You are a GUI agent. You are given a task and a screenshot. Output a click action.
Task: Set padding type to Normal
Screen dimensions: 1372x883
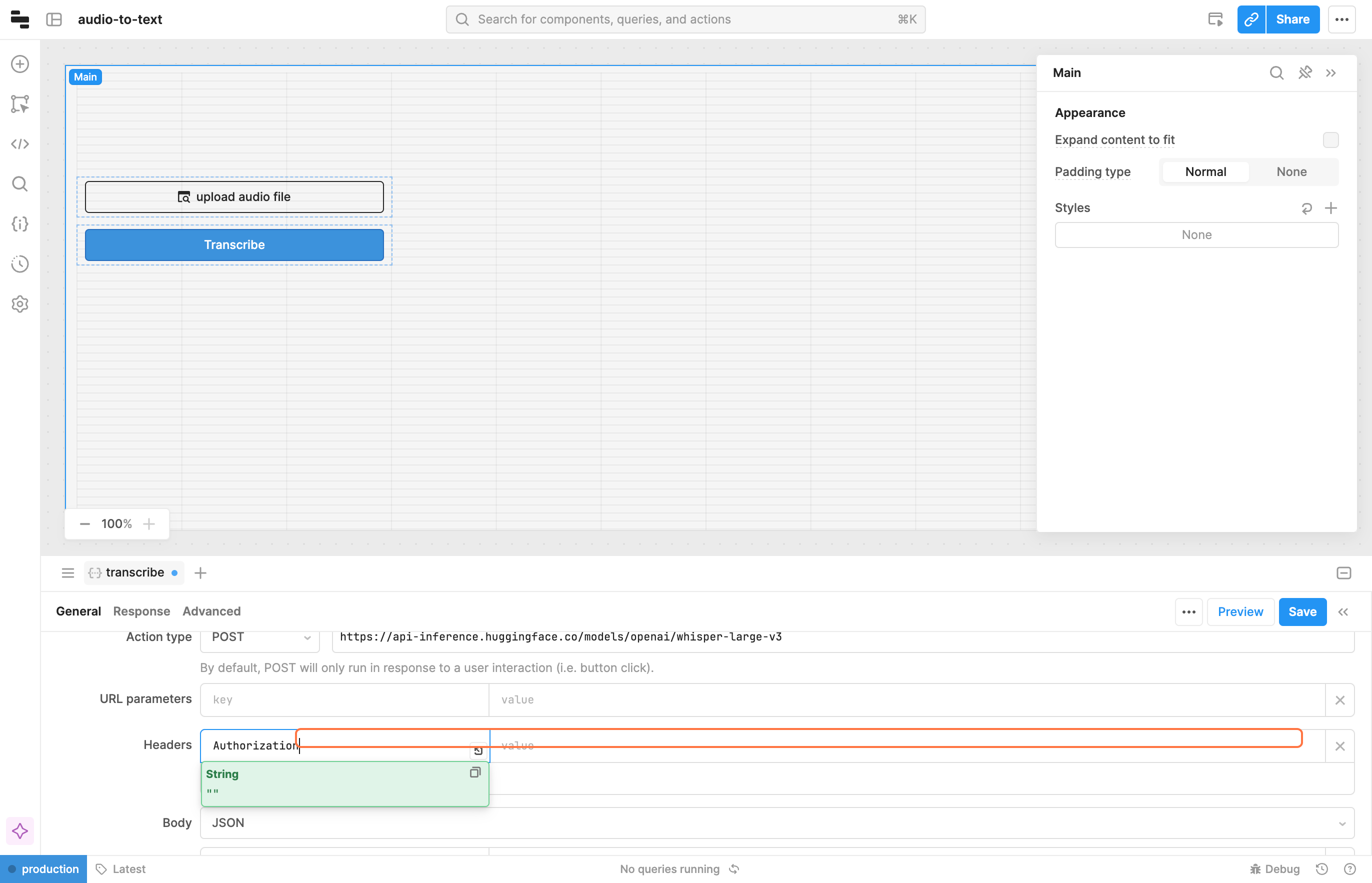1205,172
